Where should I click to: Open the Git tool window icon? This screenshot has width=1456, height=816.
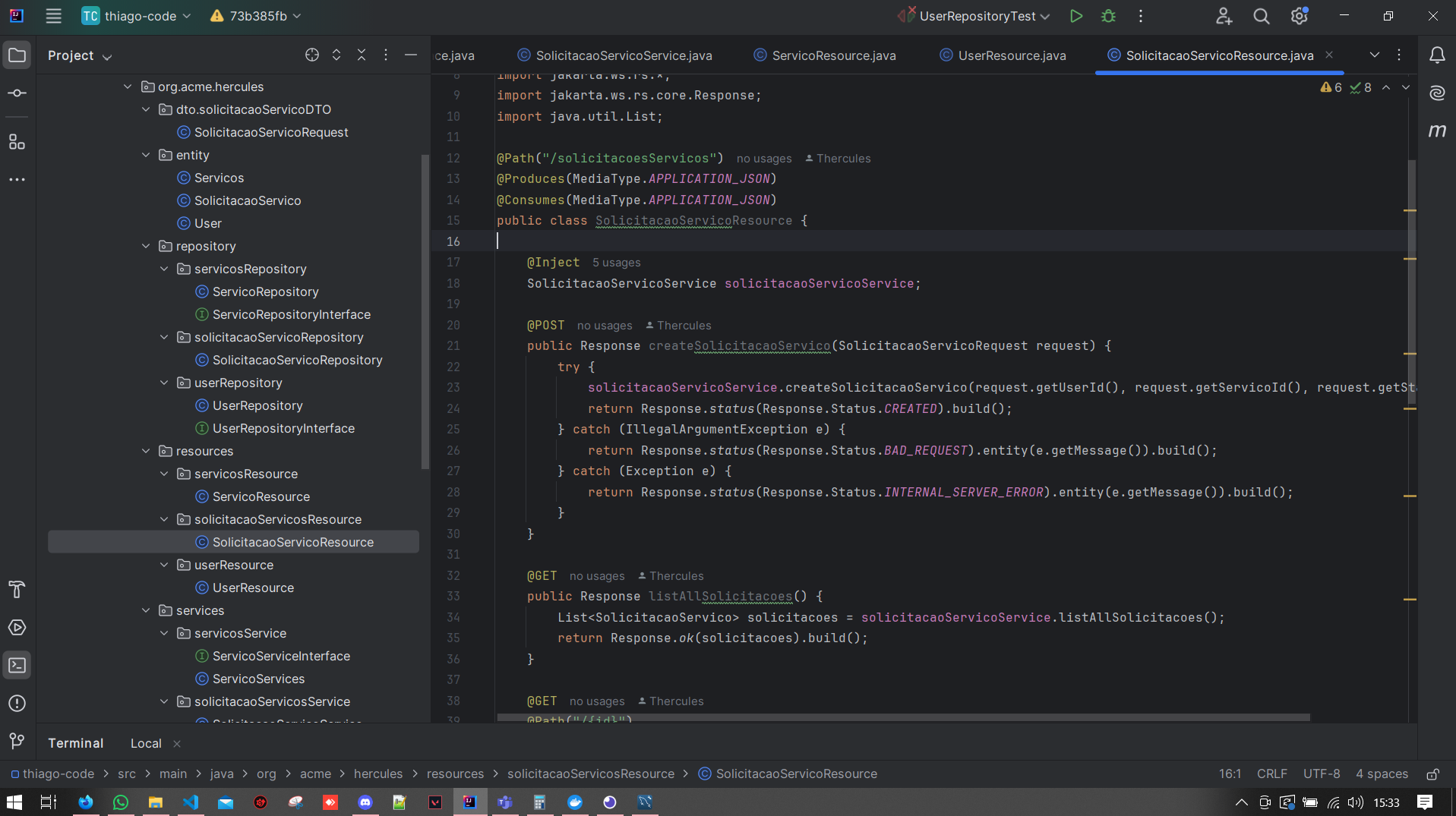pyautogui.click(x=17, y=741)
